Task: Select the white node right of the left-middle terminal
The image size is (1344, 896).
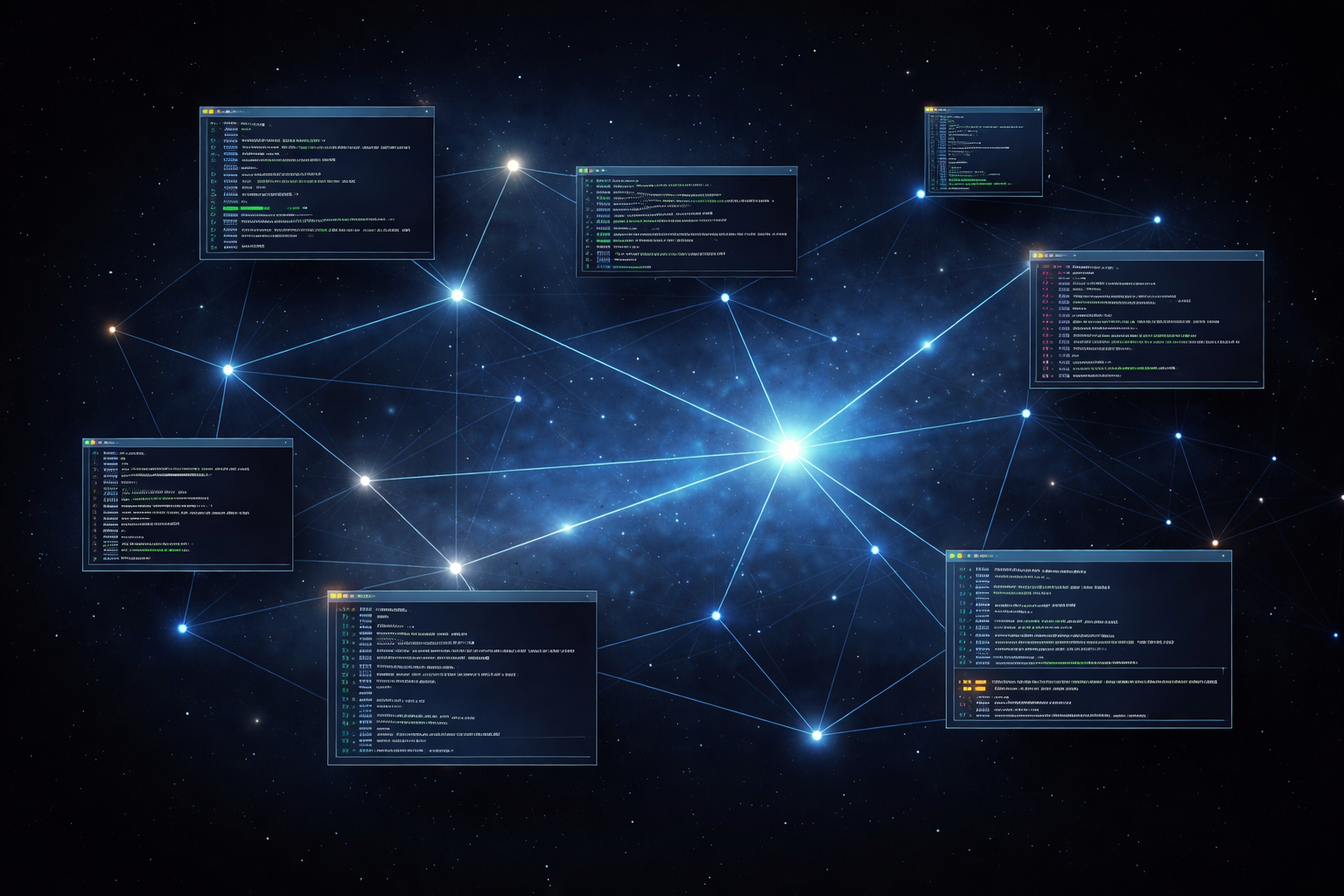Action: (365, 480)
